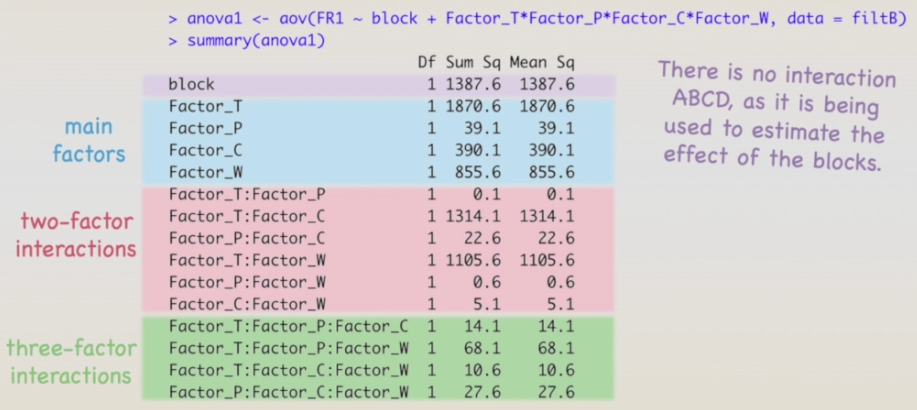Select the Factor_W main effect row
The height and width of the screenshot is (410, 917).
point(206,172)
